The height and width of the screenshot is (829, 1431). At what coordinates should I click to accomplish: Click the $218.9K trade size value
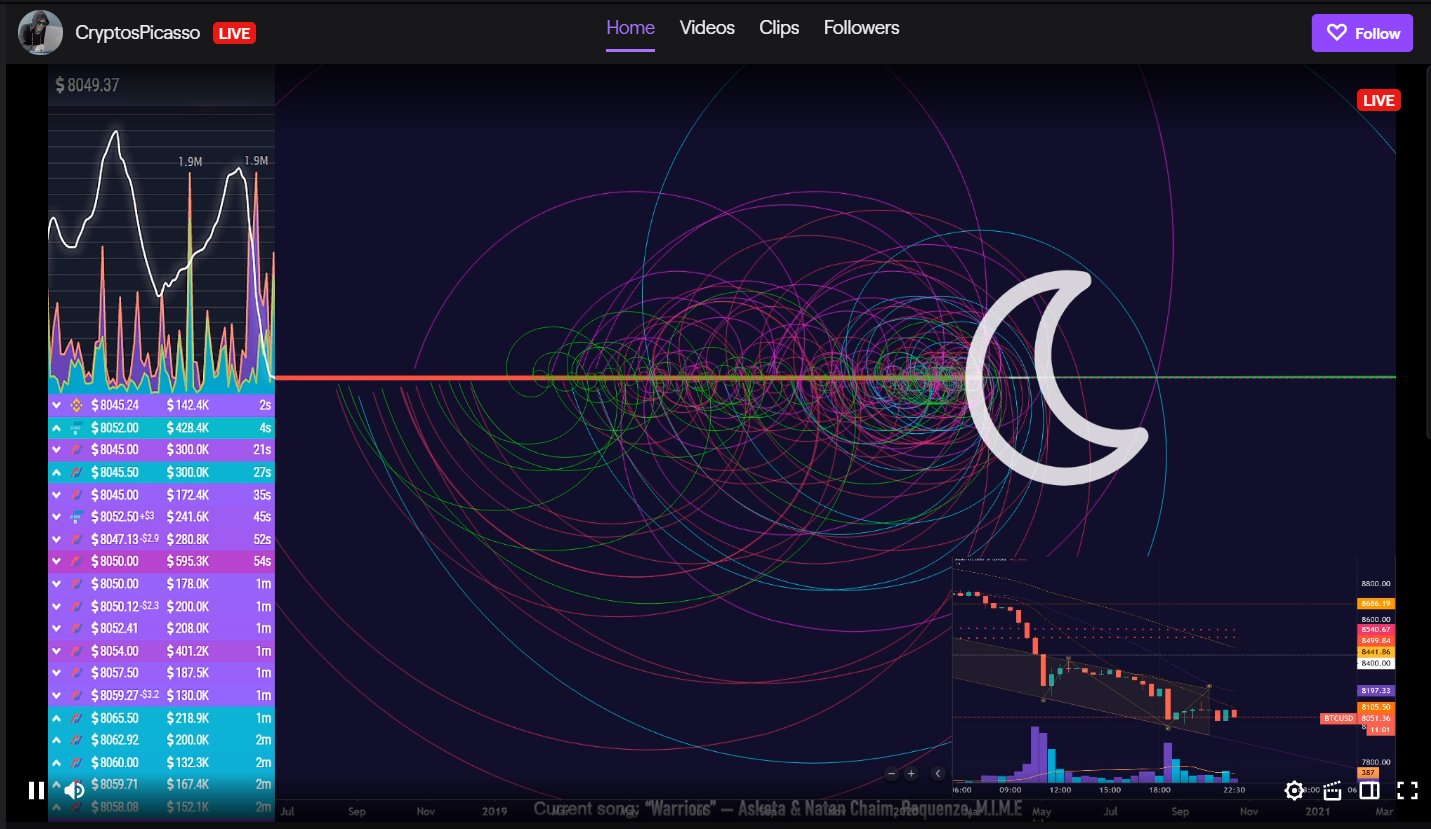(x=188, y=718)
